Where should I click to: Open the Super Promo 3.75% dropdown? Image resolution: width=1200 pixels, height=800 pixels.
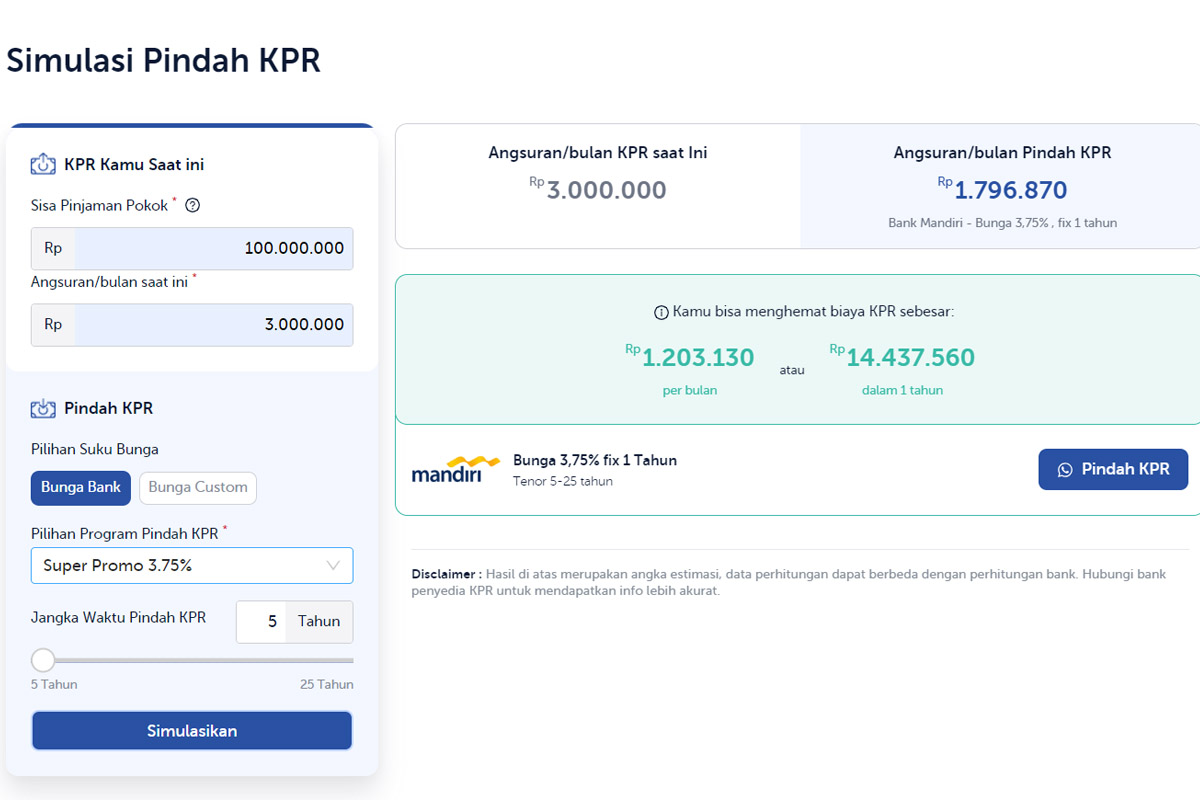click(x=190, y=566)
